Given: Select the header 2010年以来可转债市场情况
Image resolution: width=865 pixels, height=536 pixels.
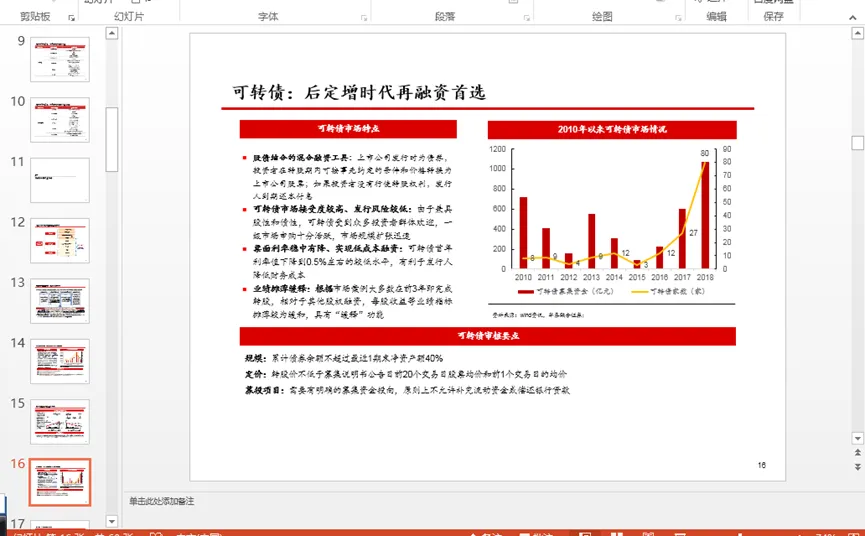Looking at the screenshot, I should [x=612, y=130].
